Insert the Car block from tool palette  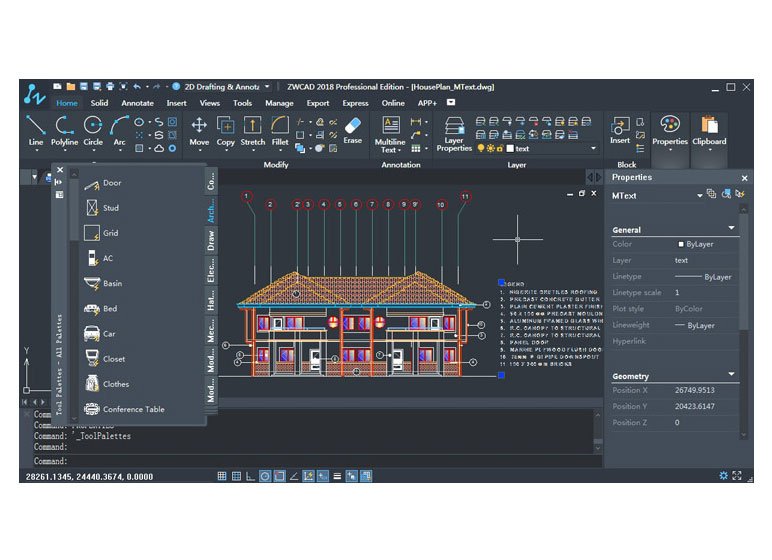coord(100,333)
